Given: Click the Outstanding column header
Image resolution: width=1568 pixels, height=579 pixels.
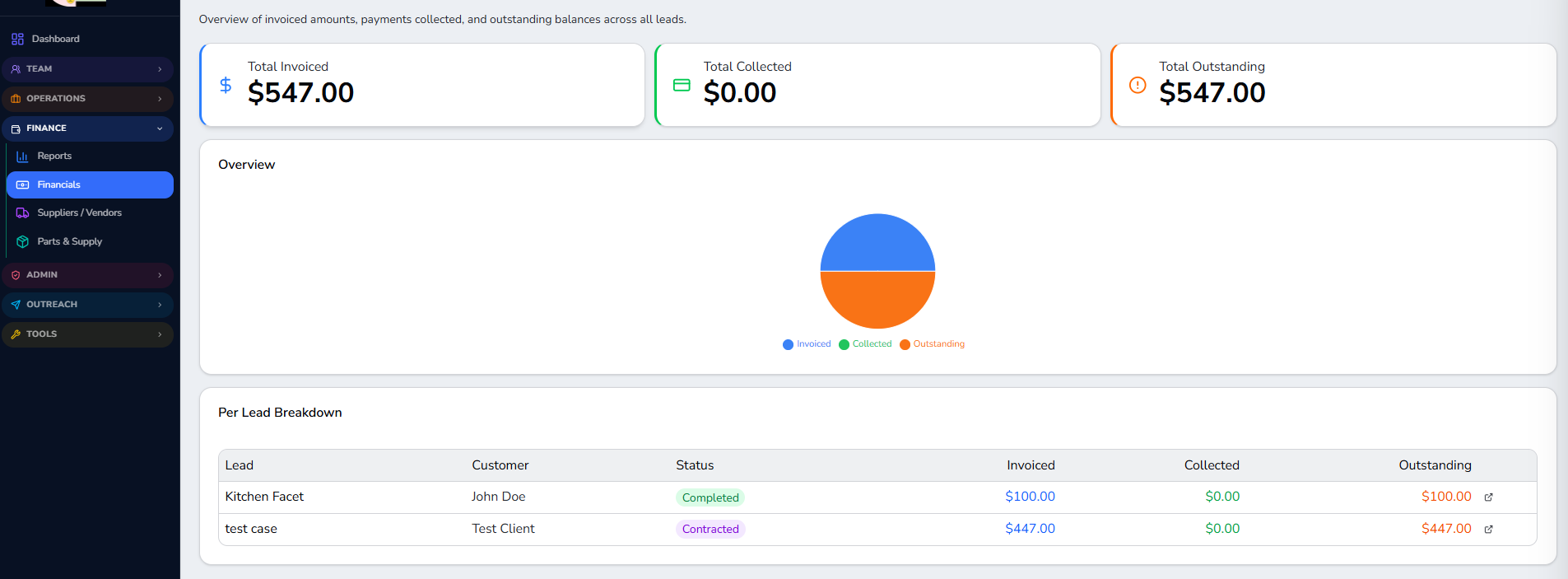Looking at the screenshot, I should point(1435,465).
